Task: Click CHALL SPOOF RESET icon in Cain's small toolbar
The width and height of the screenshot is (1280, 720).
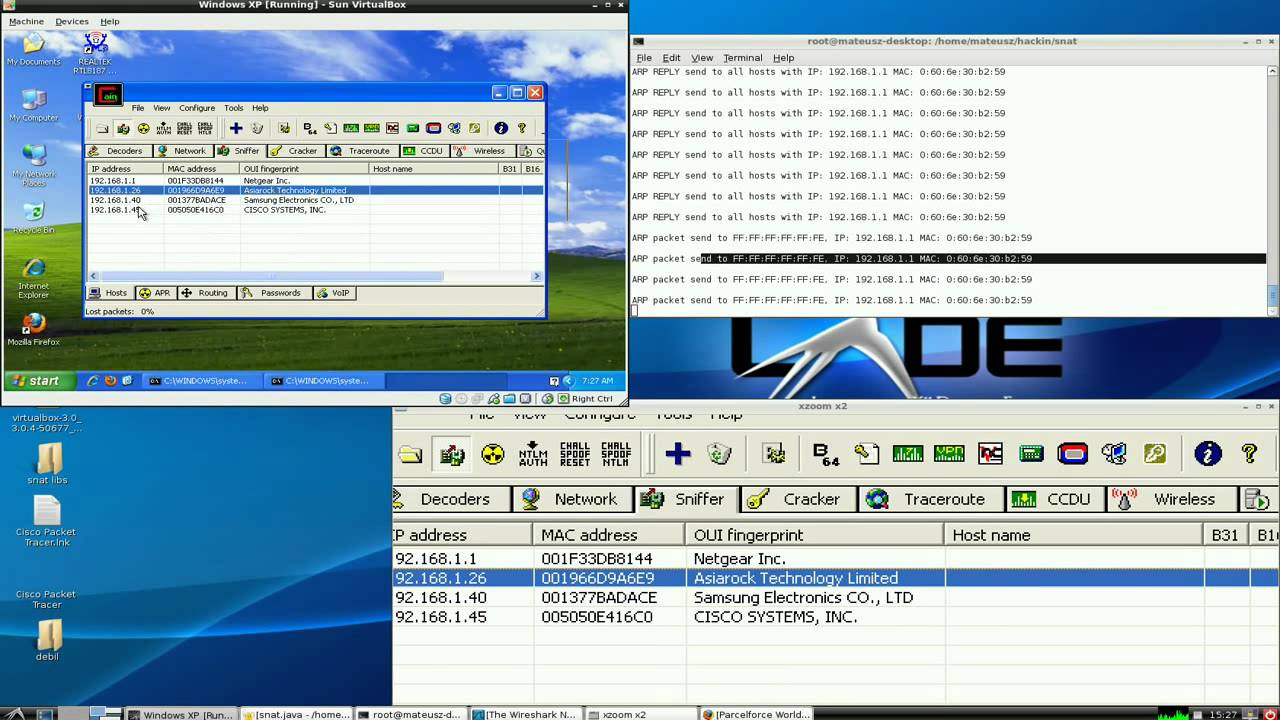Action: 184,128
